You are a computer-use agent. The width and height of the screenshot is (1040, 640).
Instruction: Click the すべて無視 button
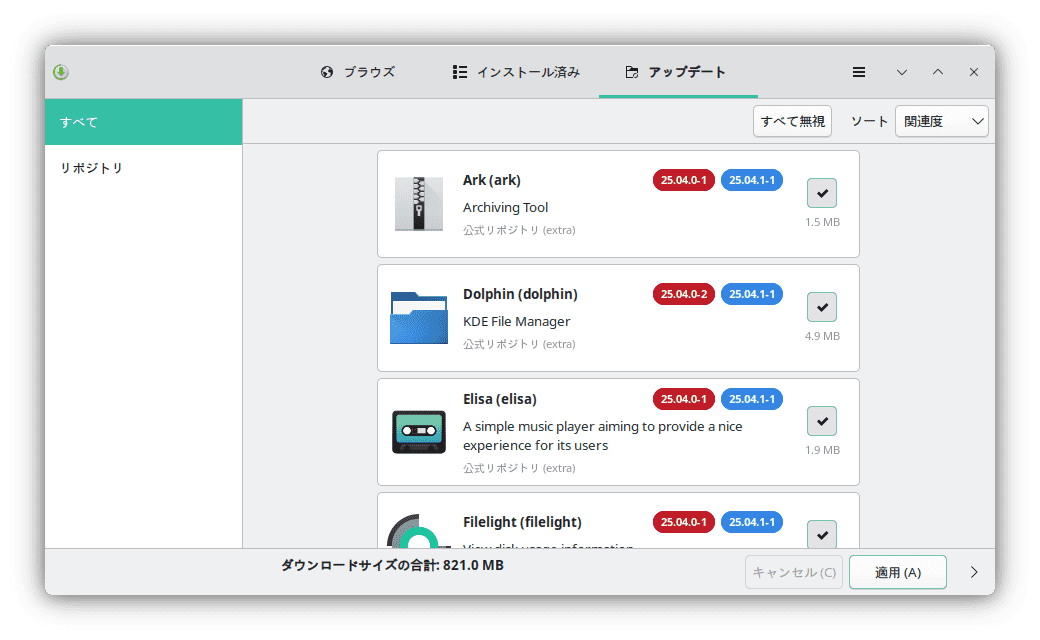coord(793,121)
